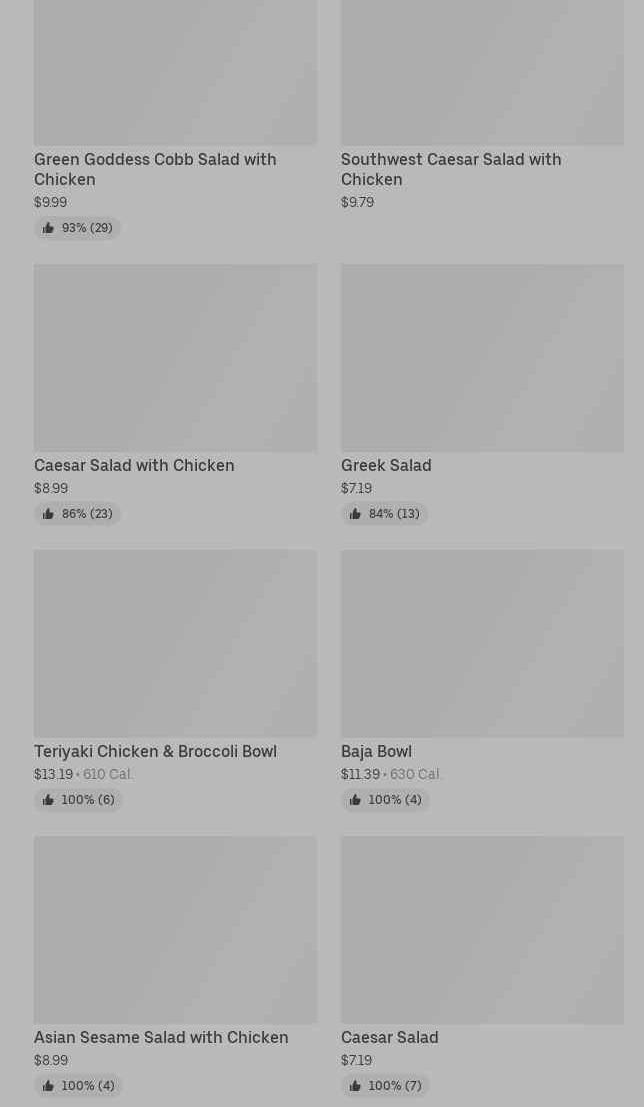Viewport: 644px width, 1107px height.
Task: Select the 84% (13) rating badge
Action: [384, 514]
